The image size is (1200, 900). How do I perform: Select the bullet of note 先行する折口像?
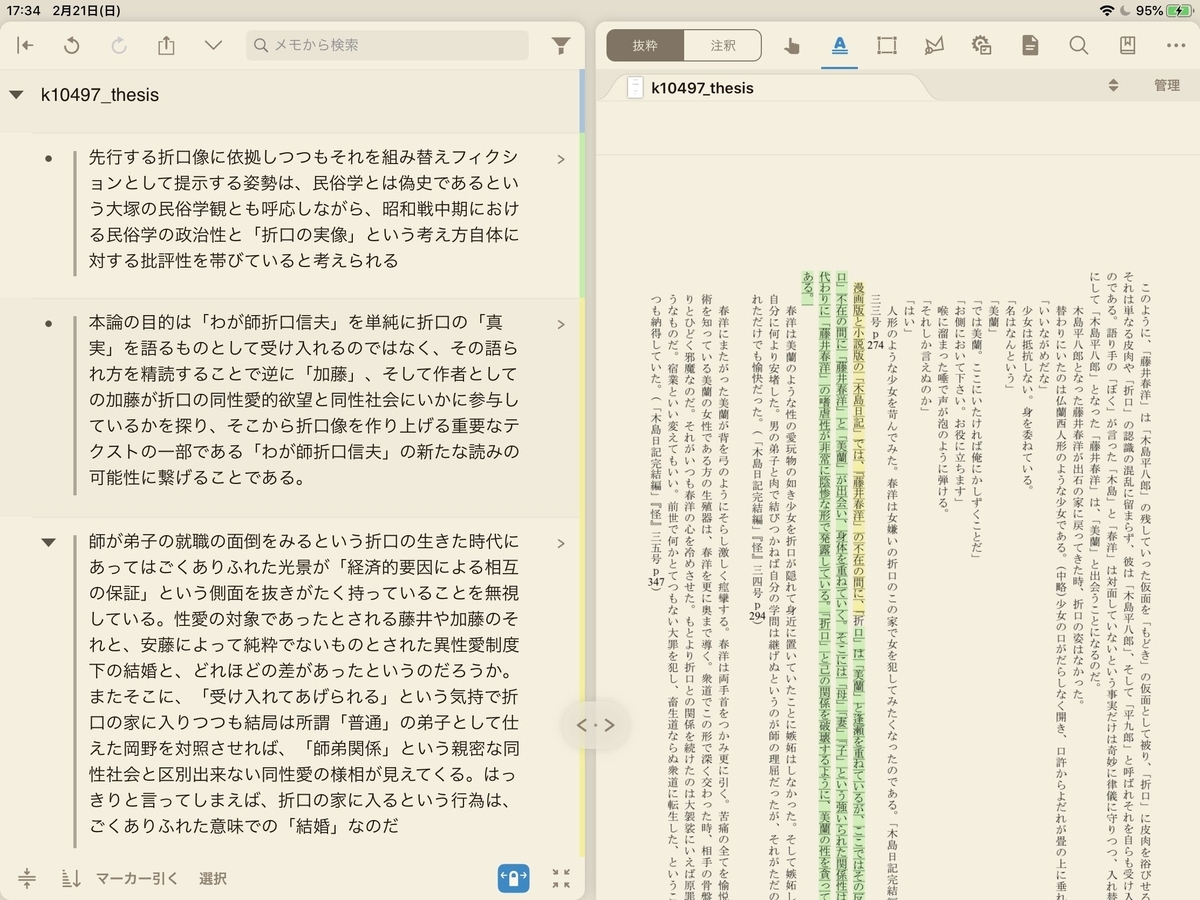click(x=48, y=159)
